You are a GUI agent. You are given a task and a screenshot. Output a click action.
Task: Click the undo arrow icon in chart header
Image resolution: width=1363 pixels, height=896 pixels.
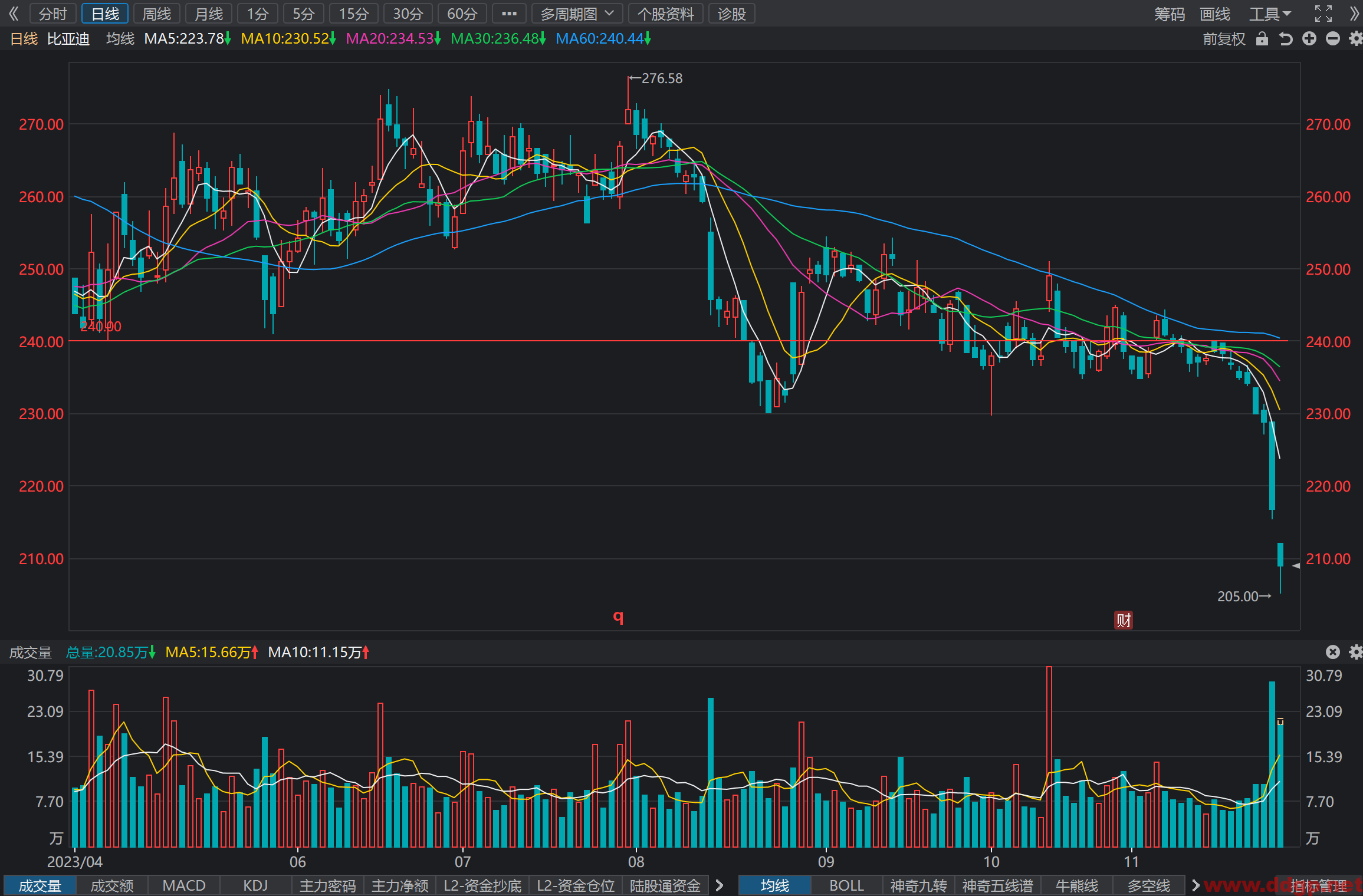coord(1286,39)
